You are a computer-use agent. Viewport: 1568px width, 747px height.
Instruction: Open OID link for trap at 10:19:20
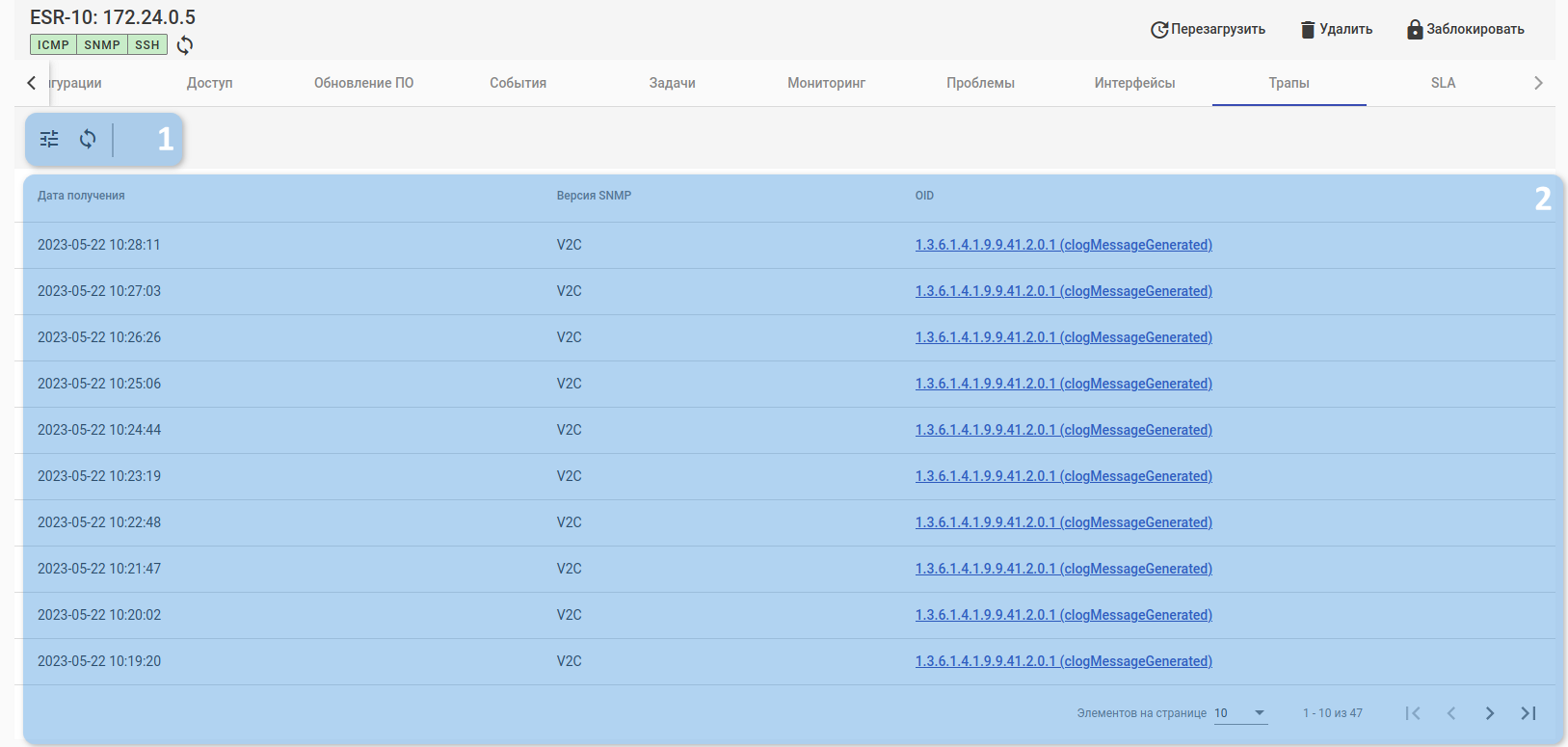[1064, 661]
